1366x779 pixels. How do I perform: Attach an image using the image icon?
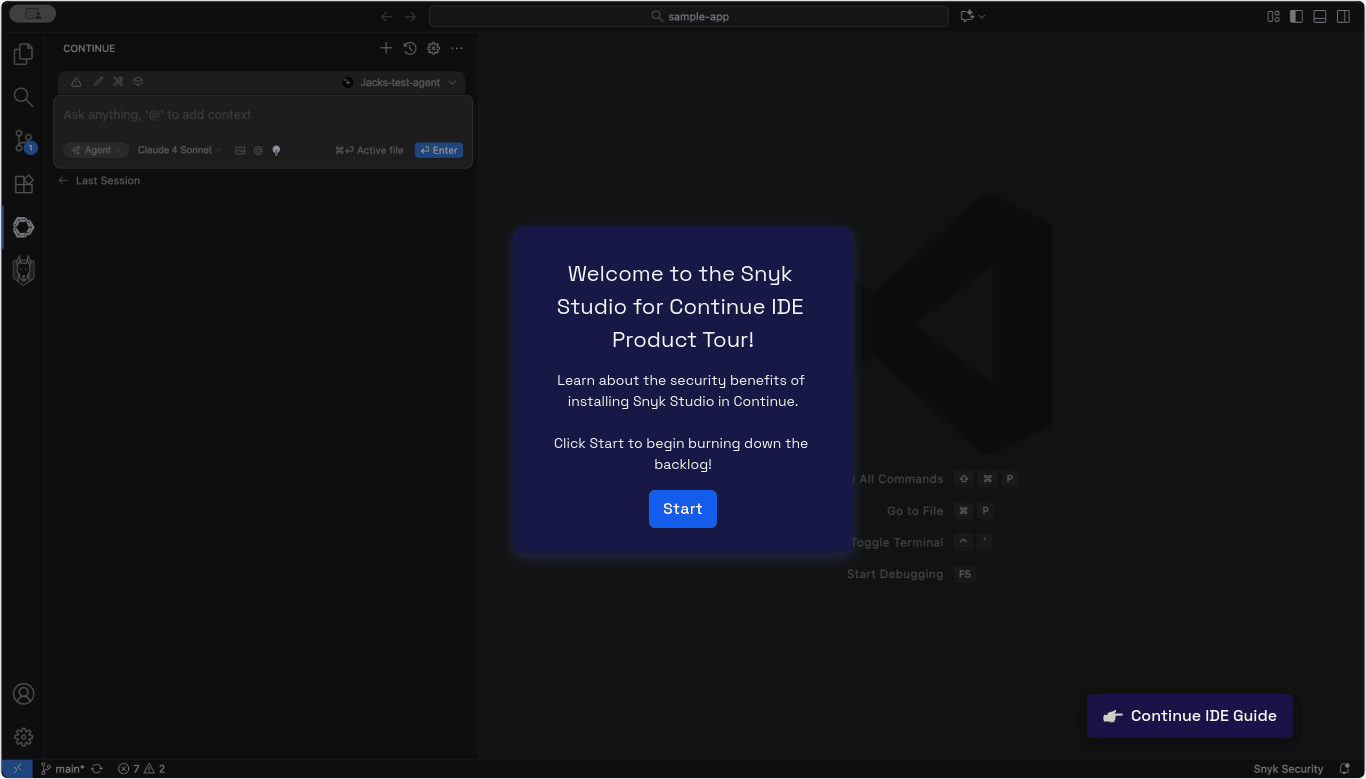click(x=240, y=150)
